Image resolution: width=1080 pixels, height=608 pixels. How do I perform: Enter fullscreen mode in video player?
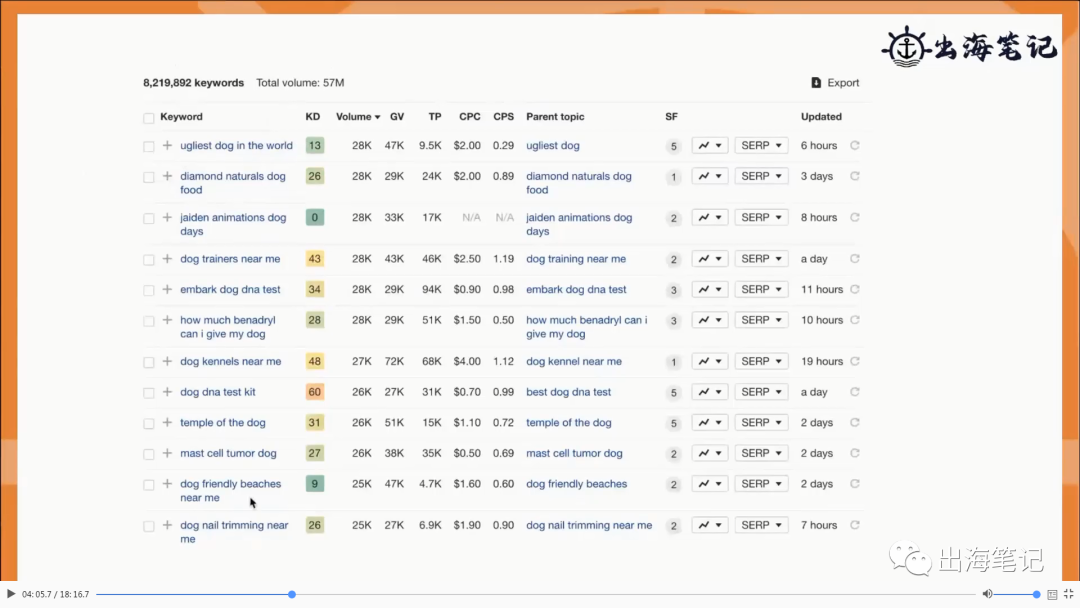coord(1068,594)
